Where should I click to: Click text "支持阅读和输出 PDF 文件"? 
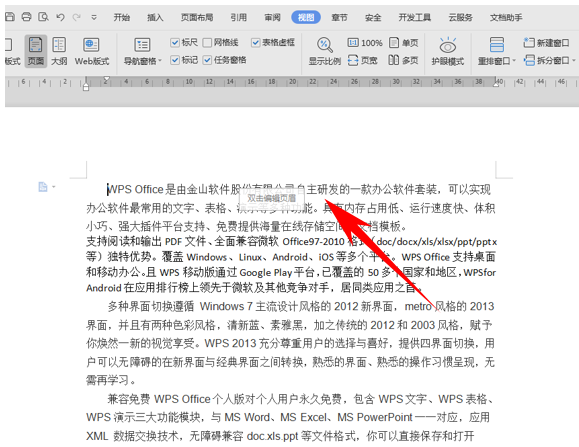(146, 242)
